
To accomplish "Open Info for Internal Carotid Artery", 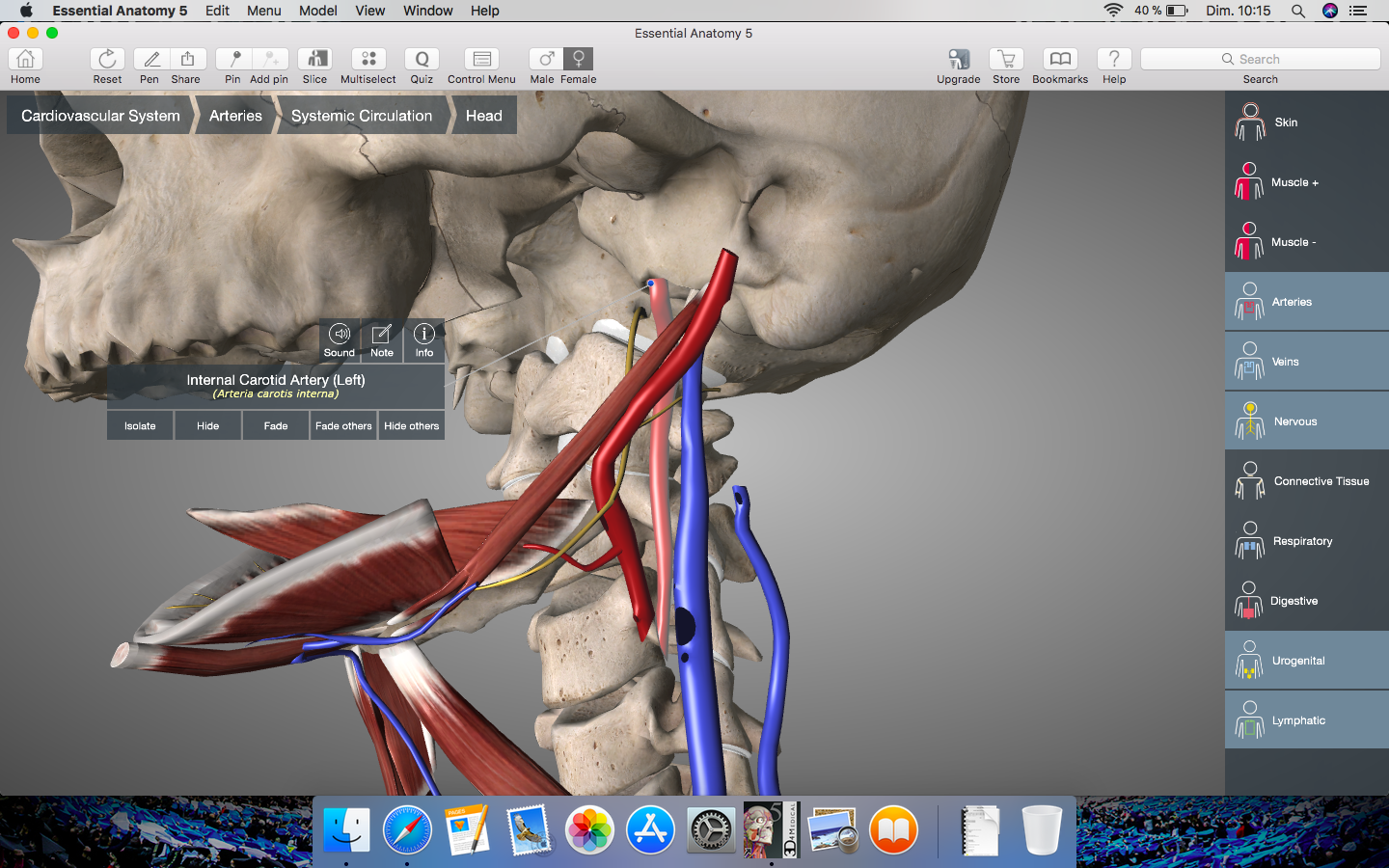I will pyautogui.click(x=424, y=339).
